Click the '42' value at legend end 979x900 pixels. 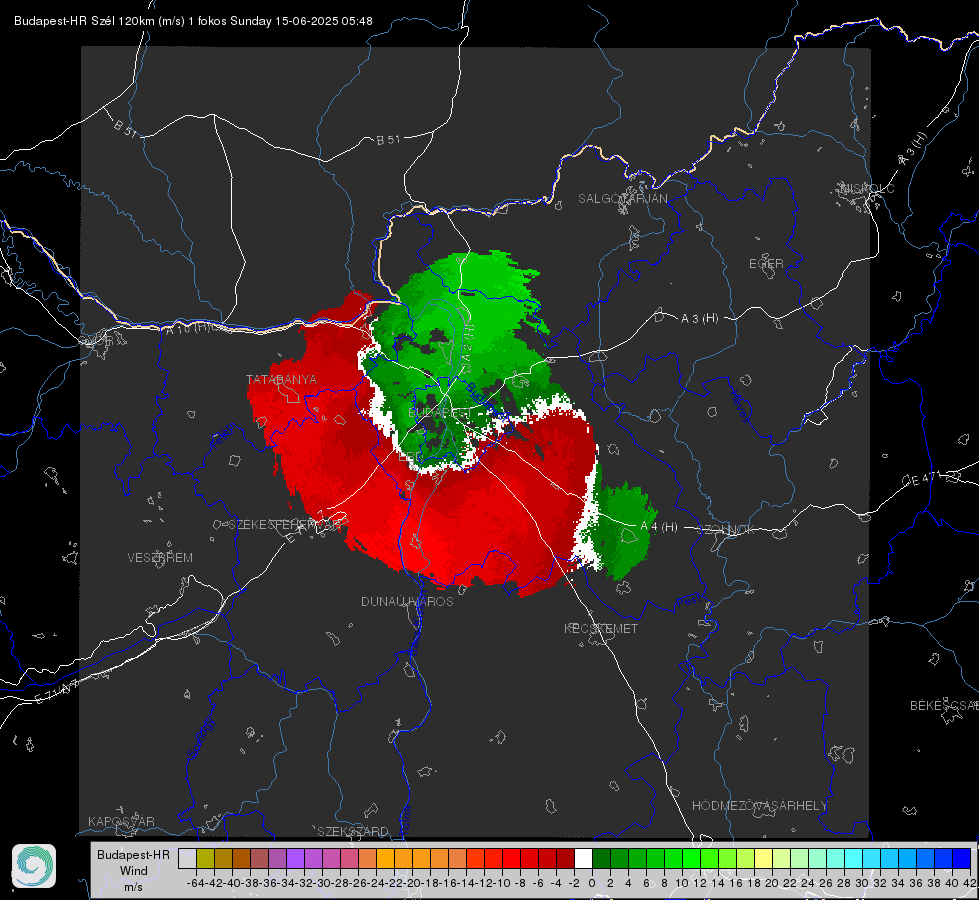(969, 883)
